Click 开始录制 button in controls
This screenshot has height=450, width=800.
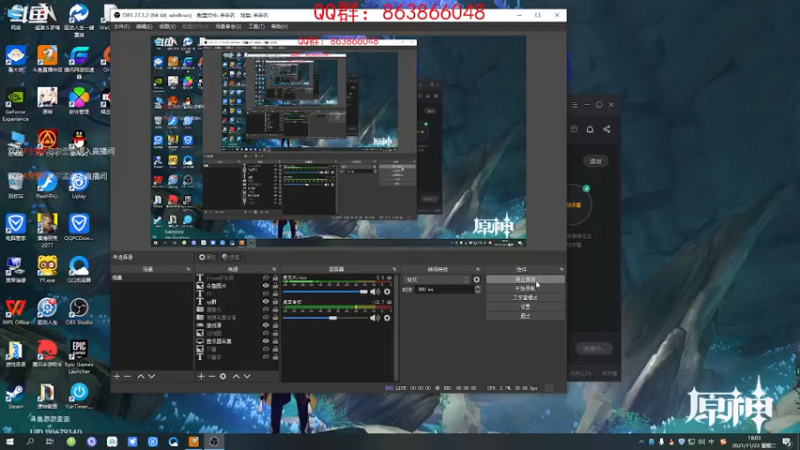(525, 289)
